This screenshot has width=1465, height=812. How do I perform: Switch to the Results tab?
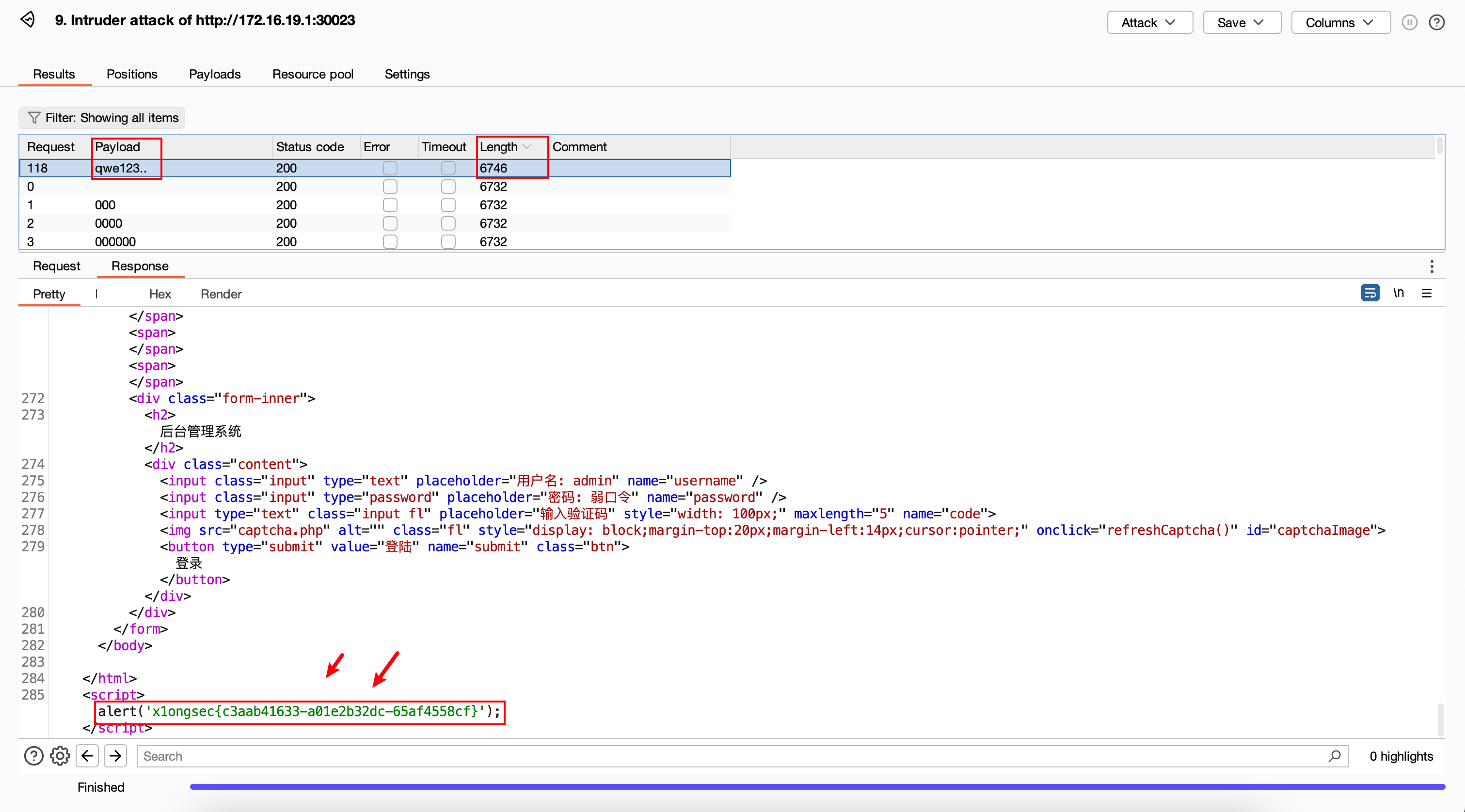click(54, 74)
